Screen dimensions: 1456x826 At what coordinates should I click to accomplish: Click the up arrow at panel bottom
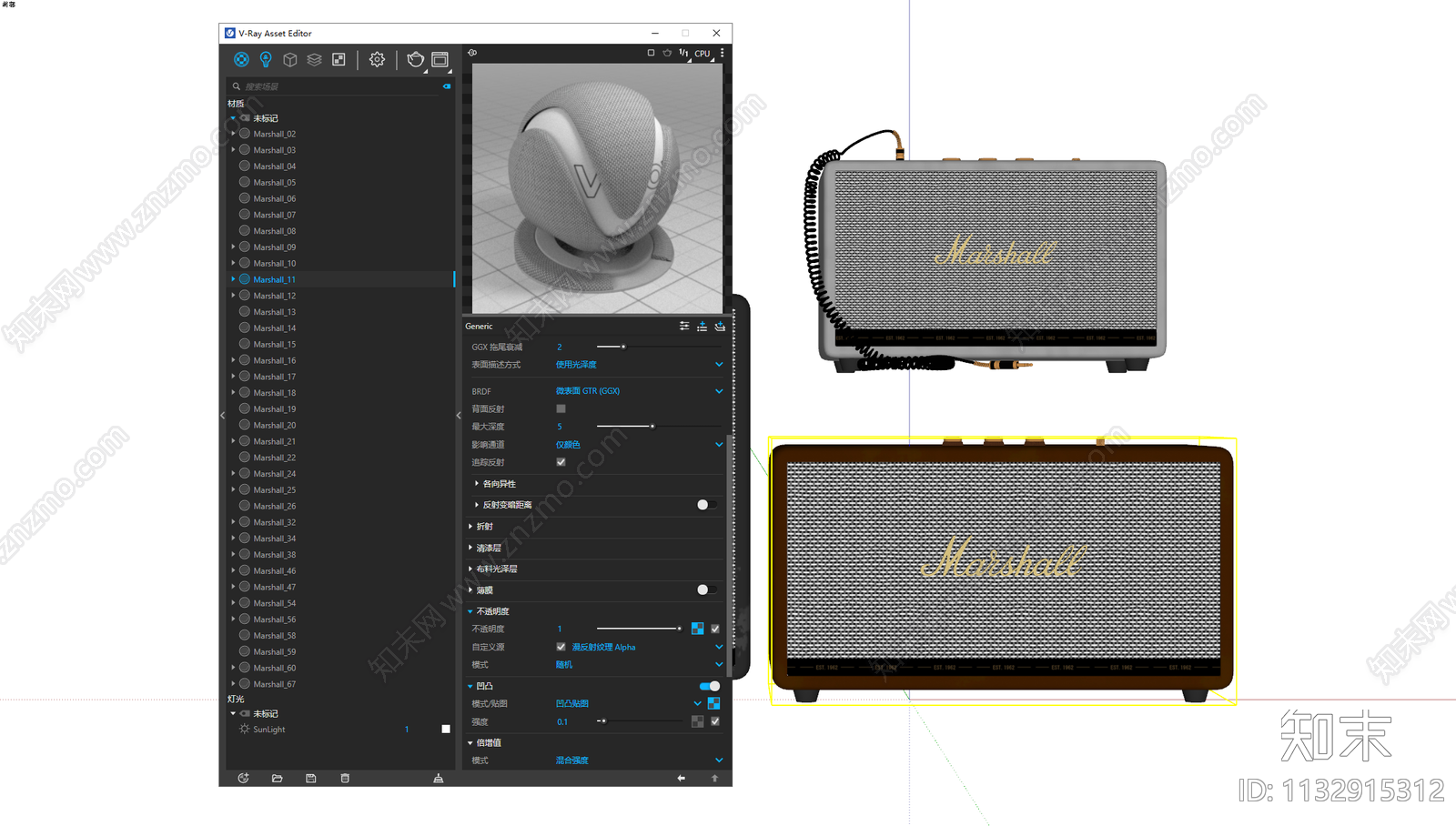pyautogui.click(x=714, y=779)
